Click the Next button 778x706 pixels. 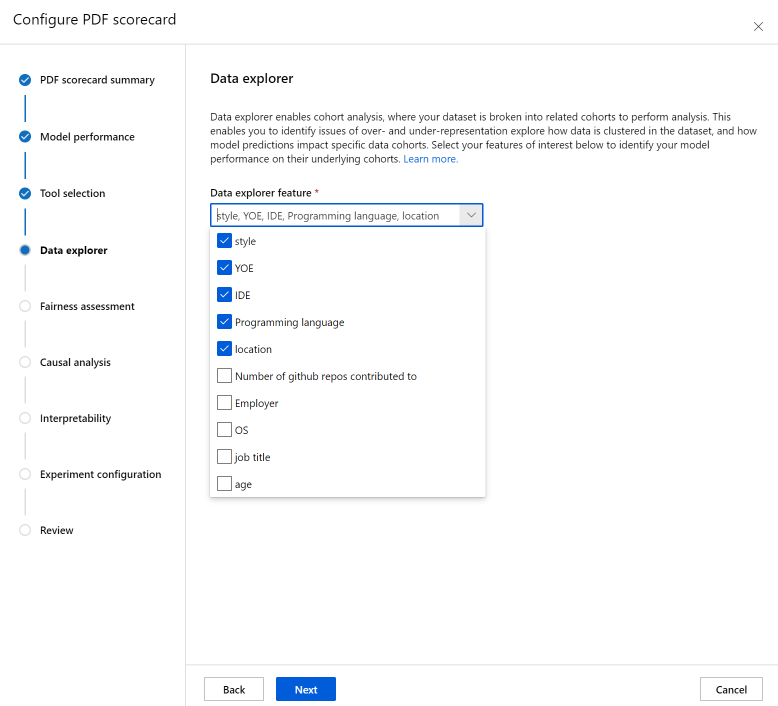pos(306,689)
